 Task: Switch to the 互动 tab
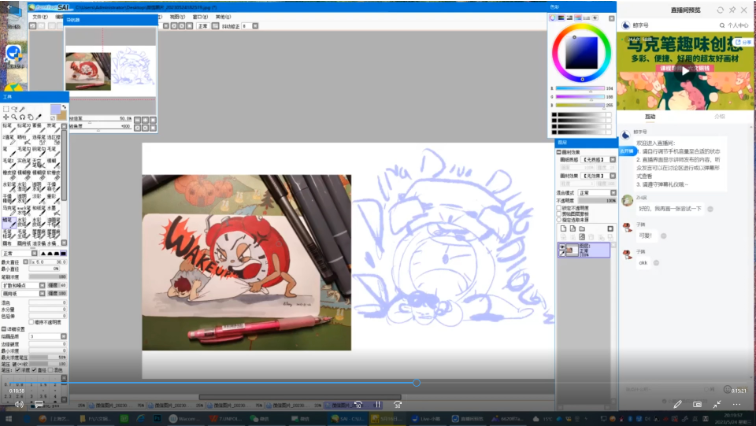click(650, 117)
